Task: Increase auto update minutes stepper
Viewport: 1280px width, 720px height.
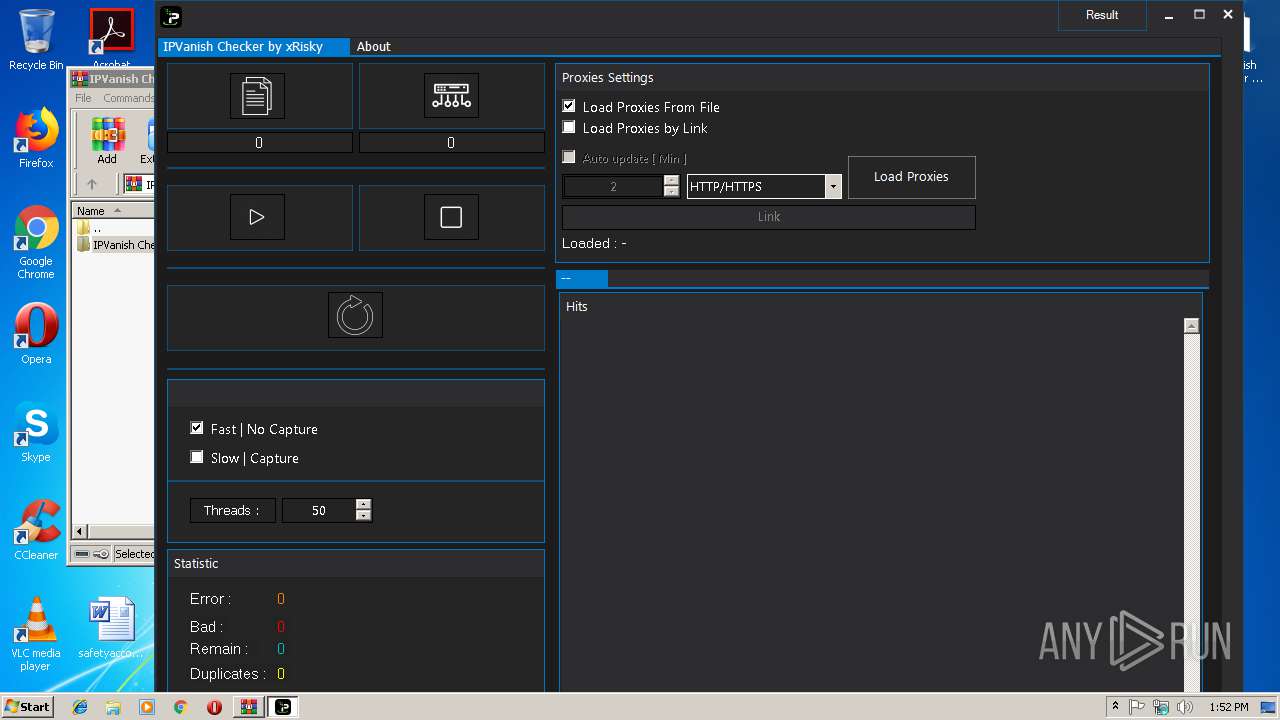Action: pos(671,181)
